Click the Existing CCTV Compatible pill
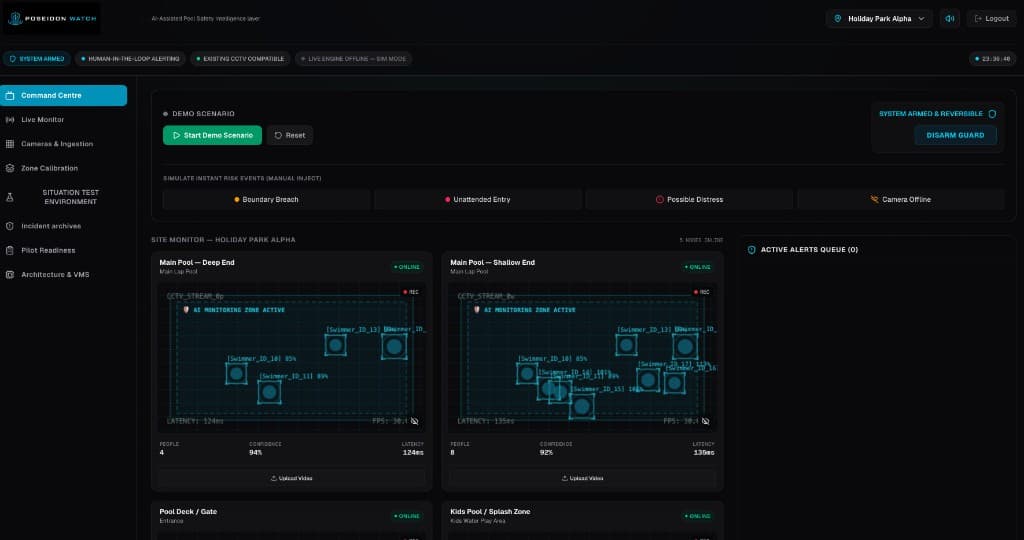Viewport: 1024px width, 540px height. pos(240,59)
